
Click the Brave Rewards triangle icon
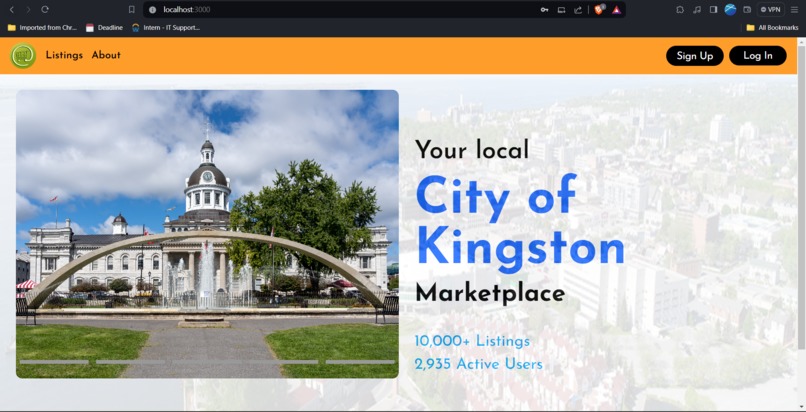click(x=616, y=9)
